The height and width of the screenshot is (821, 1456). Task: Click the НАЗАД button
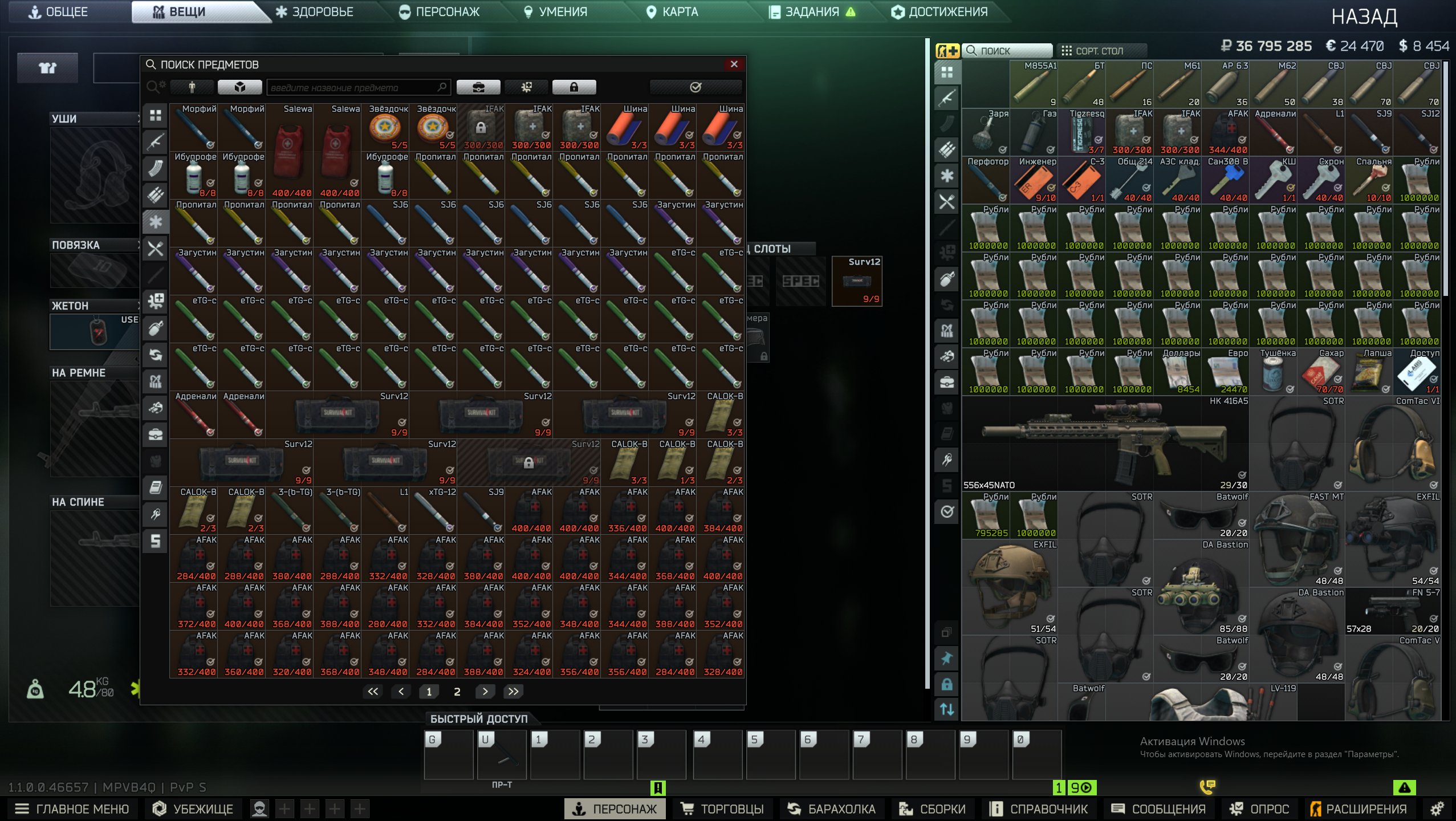point(1364,17)
